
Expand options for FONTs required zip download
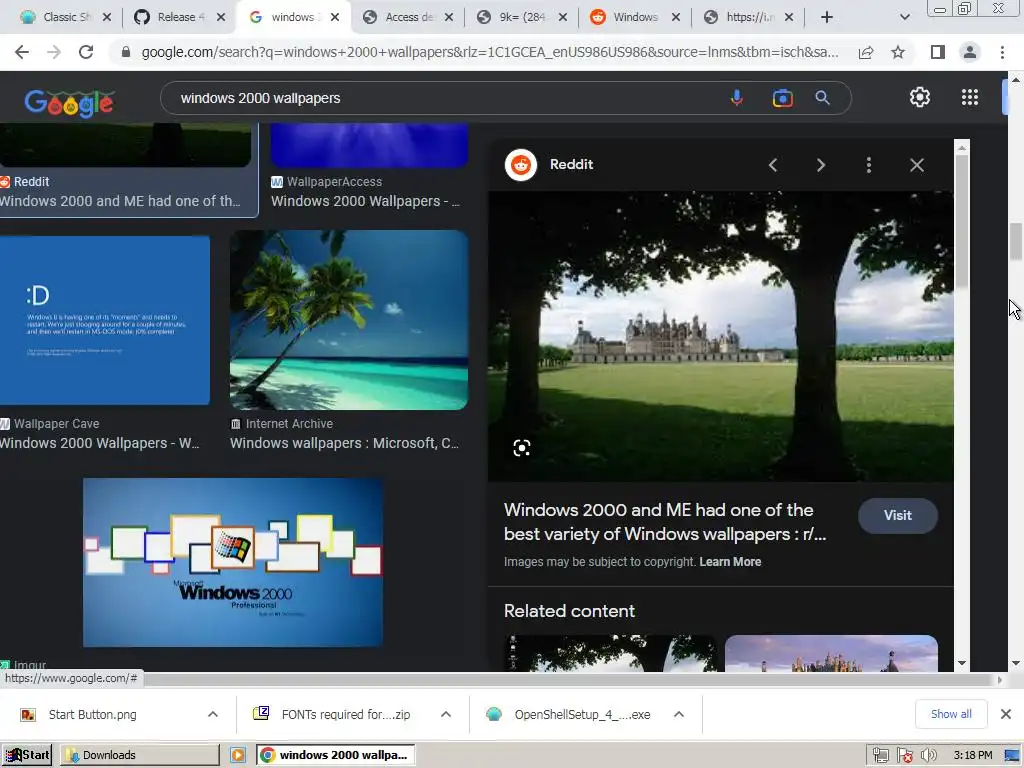point(446,714)
